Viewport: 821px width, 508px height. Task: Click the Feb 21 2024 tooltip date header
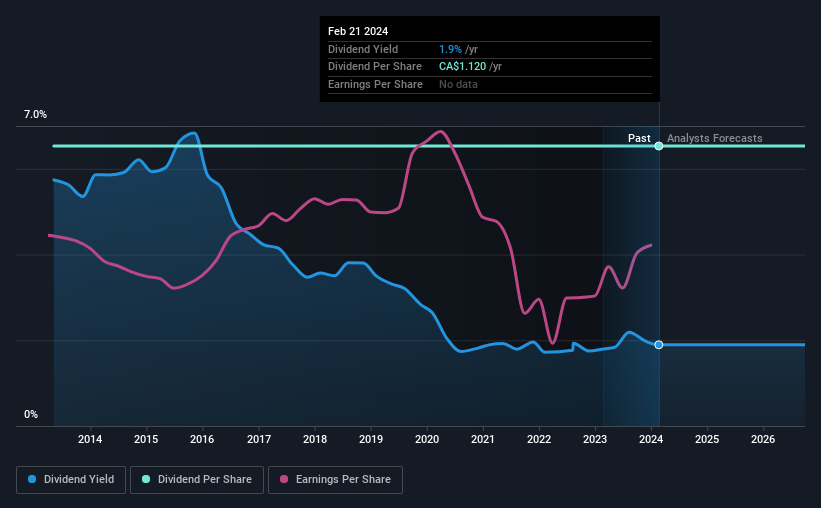[358, 31]
